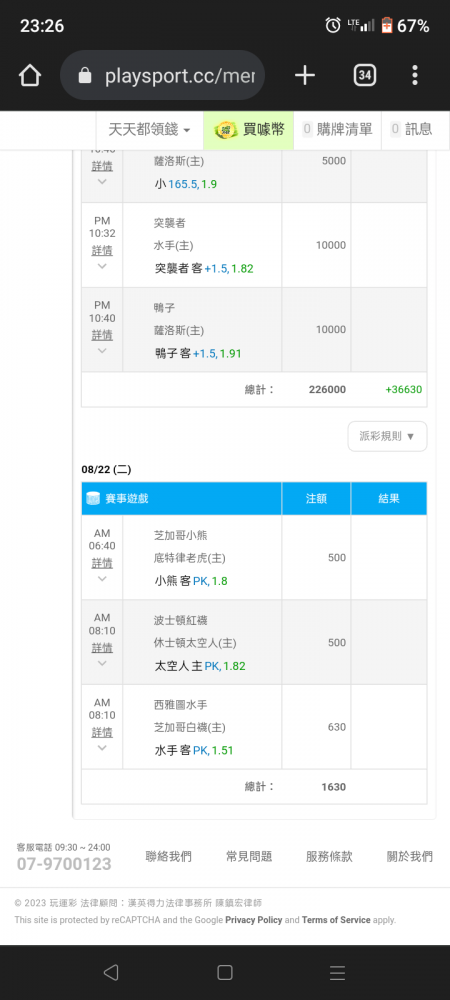Open the 訊息 messages tab
The height and width of the screenshot is (1000, 450).
(411, 130)
